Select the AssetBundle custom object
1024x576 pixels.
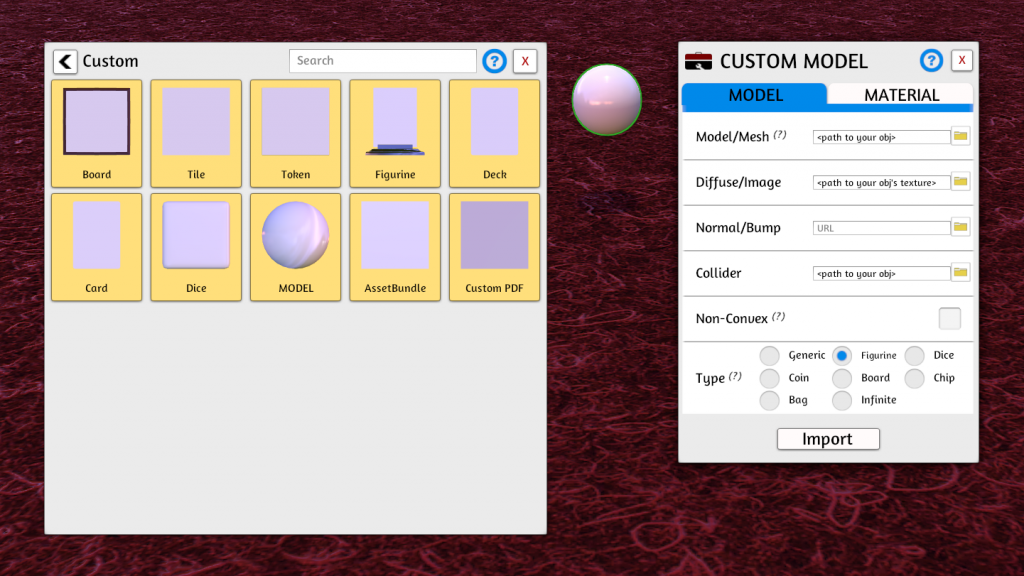click(x=395, y=246)
